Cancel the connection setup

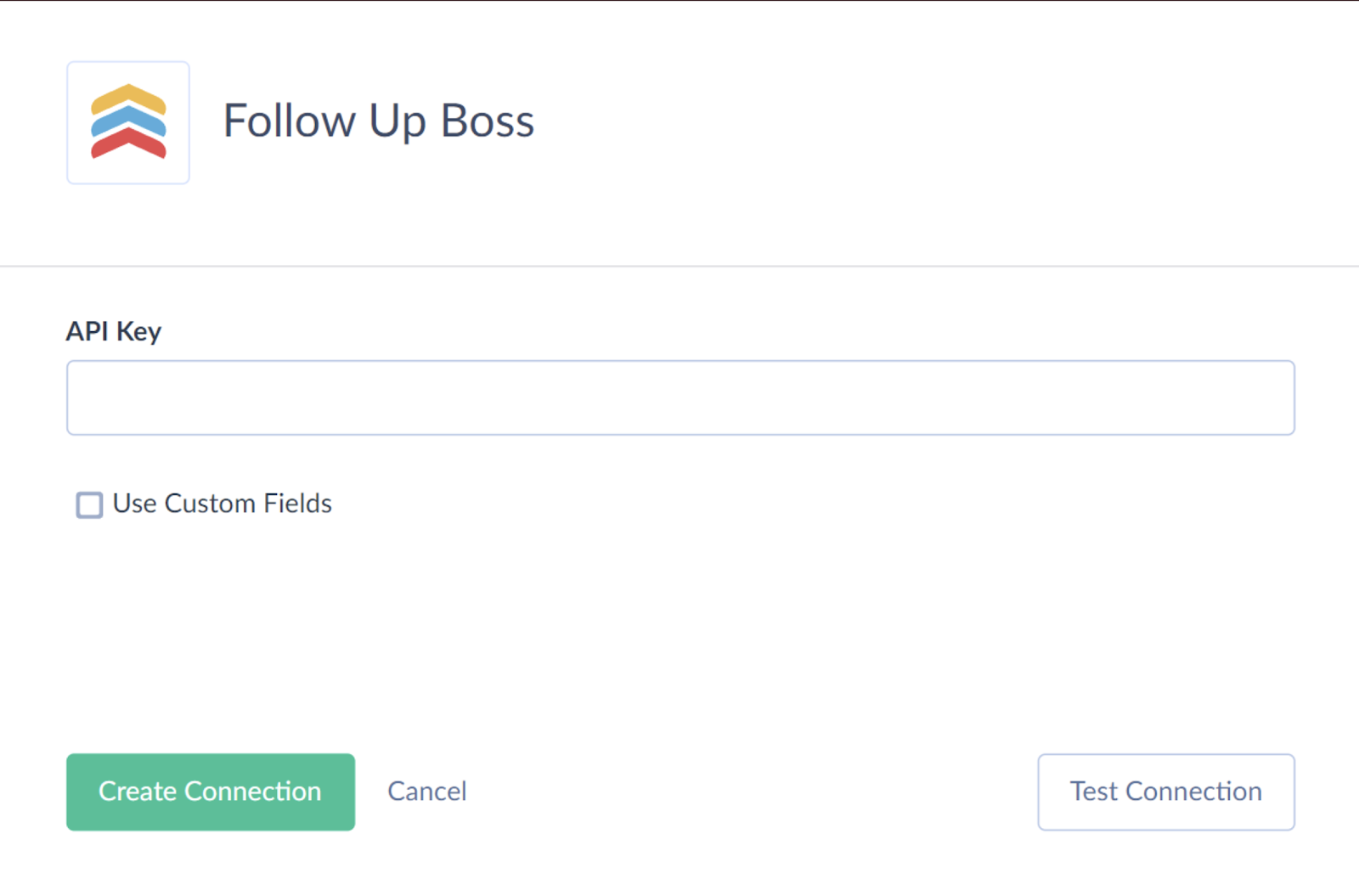426,792
